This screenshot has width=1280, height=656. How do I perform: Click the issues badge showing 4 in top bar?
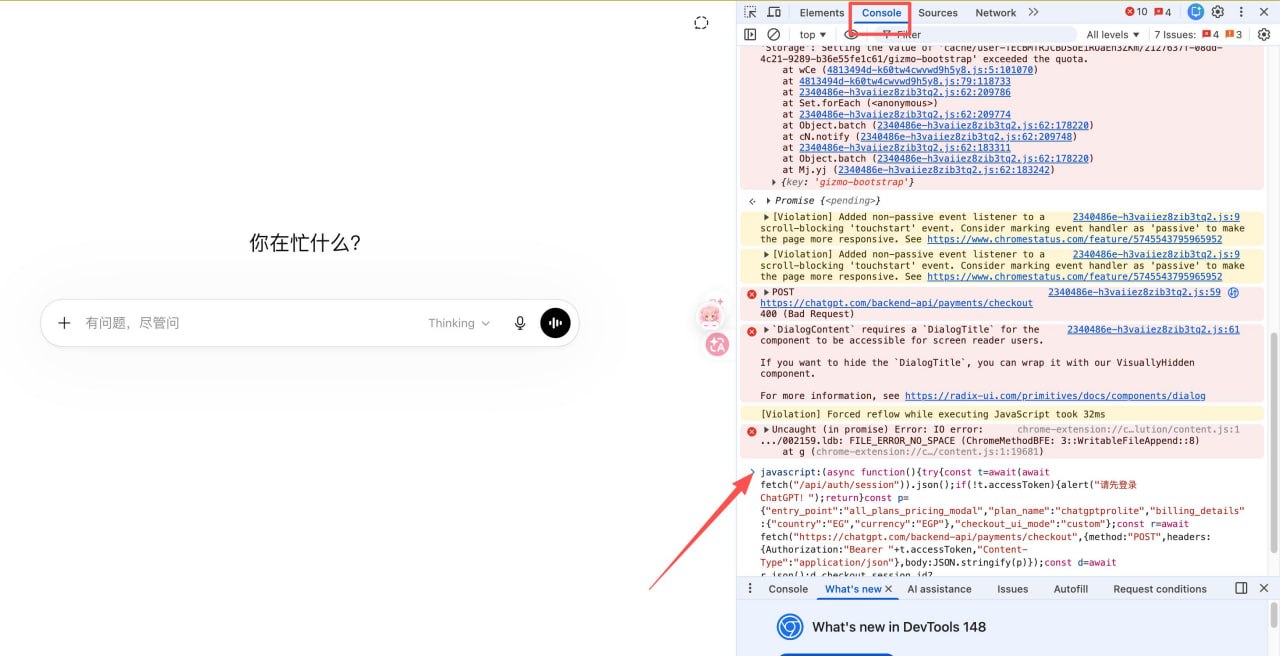[1163, 12]
